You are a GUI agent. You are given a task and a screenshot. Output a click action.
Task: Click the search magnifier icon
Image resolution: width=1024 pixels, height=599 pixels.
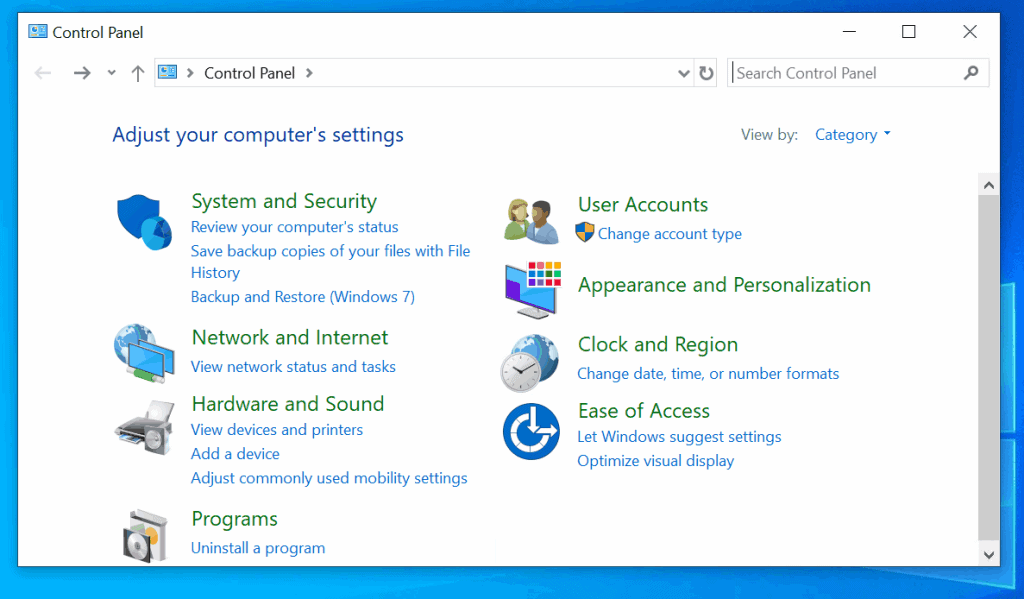tap(971, 73)
